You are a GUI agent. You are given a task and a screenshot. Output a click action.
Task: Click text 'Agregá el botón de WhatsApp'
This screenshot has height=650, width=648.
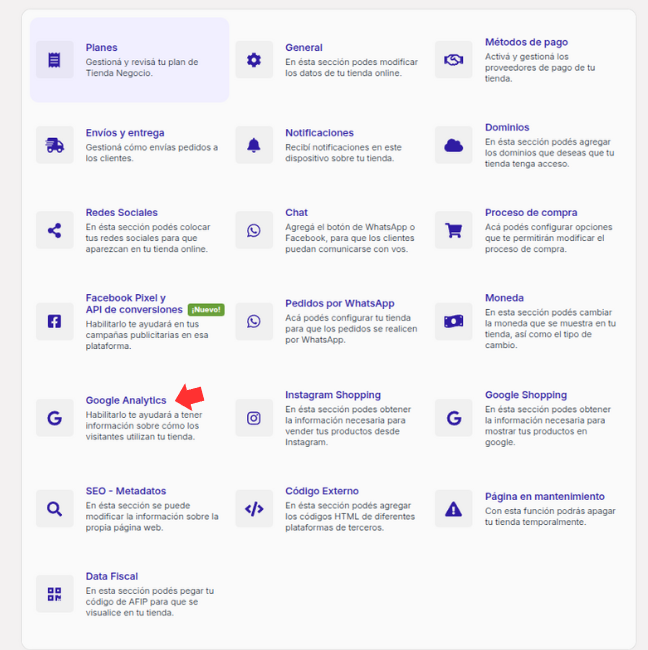pos(346,227)
